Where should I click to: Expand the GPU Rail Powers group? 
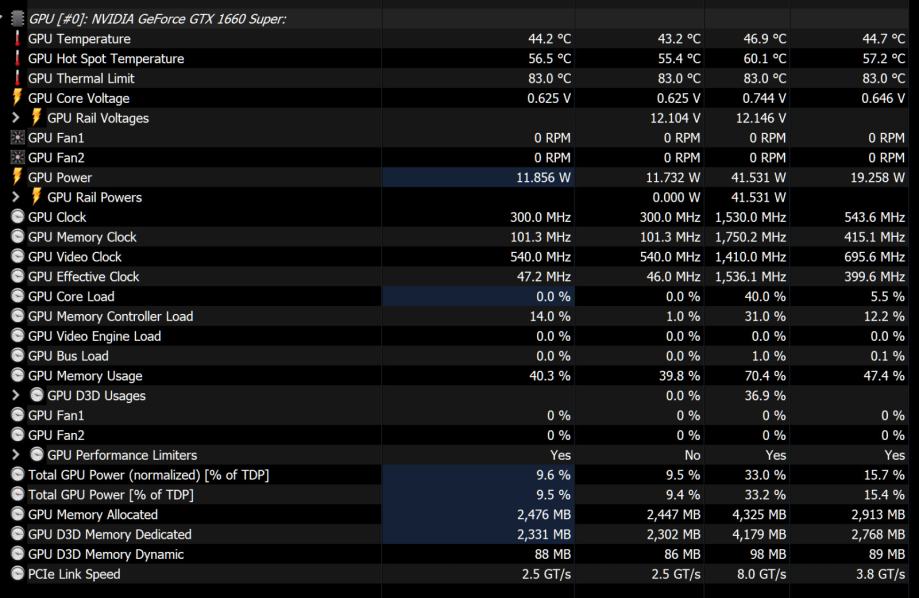pos(15,197)
